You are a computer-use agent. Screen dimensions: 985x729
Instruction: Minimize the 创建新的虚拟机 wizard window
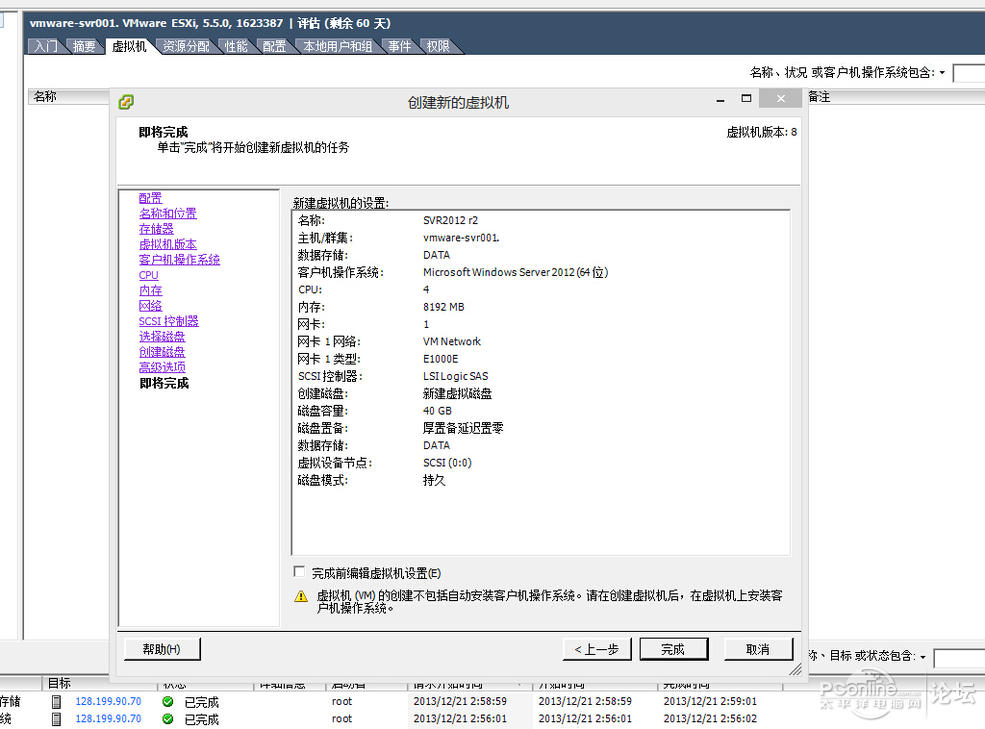tap(721, 100)
